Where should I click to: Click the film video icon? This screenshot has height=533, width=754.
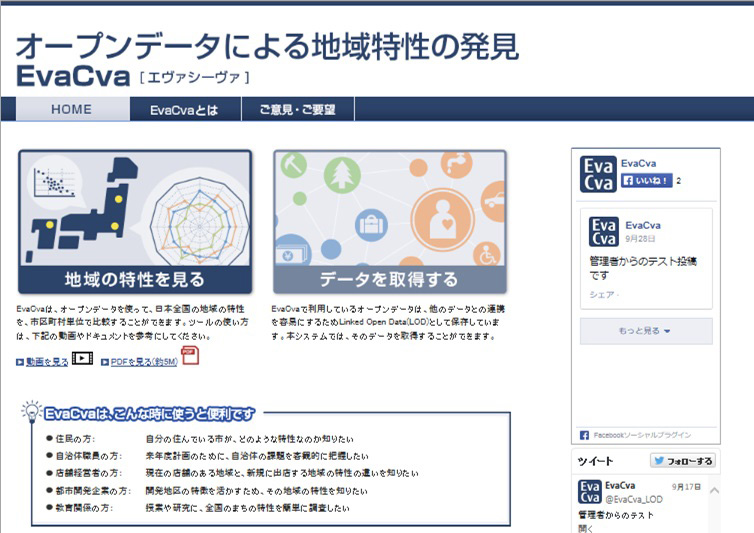click(82, 357)
